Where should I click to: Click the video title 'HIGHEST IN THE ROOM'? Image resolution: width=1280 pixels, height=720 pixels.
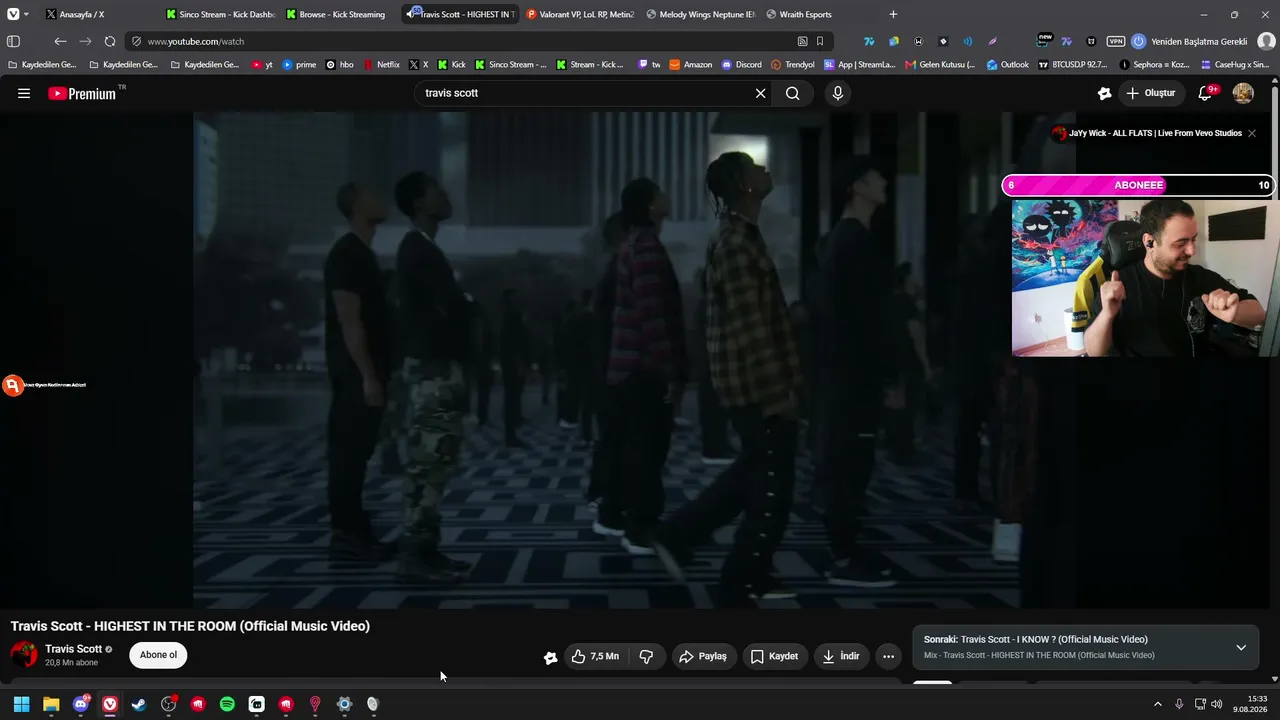[190, 626]
